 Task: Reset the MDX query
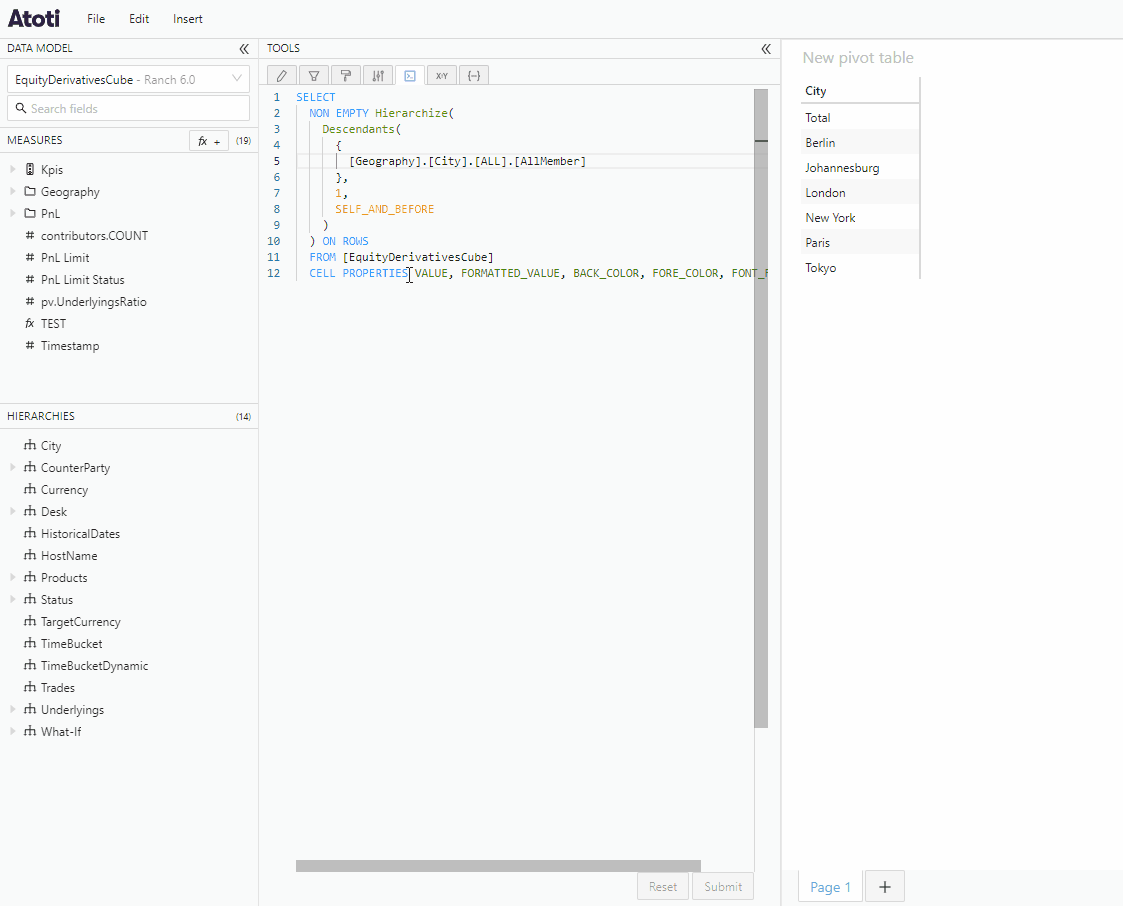click(x=662, y=887)
